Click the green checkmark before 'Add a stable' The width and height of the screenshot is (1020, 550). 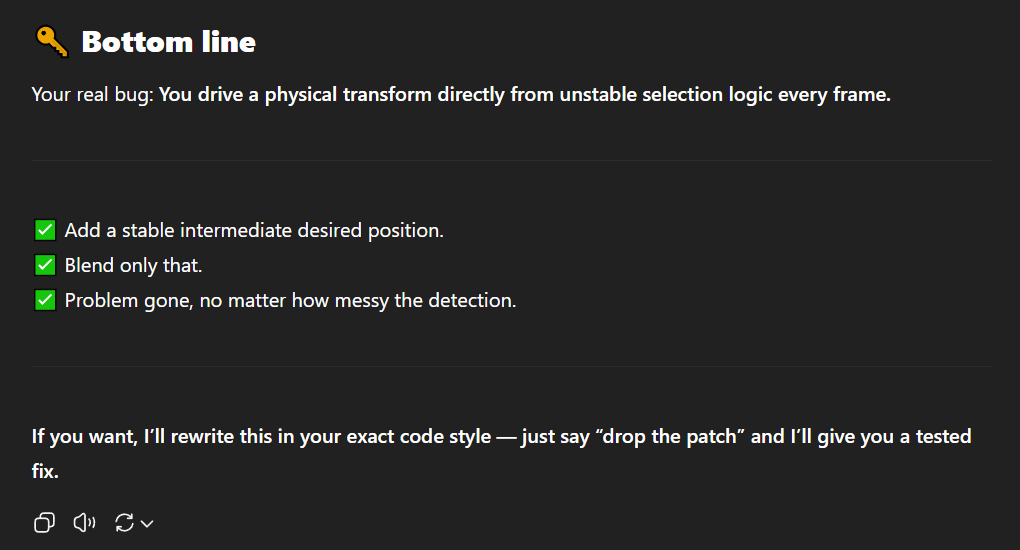coord(45,230)
